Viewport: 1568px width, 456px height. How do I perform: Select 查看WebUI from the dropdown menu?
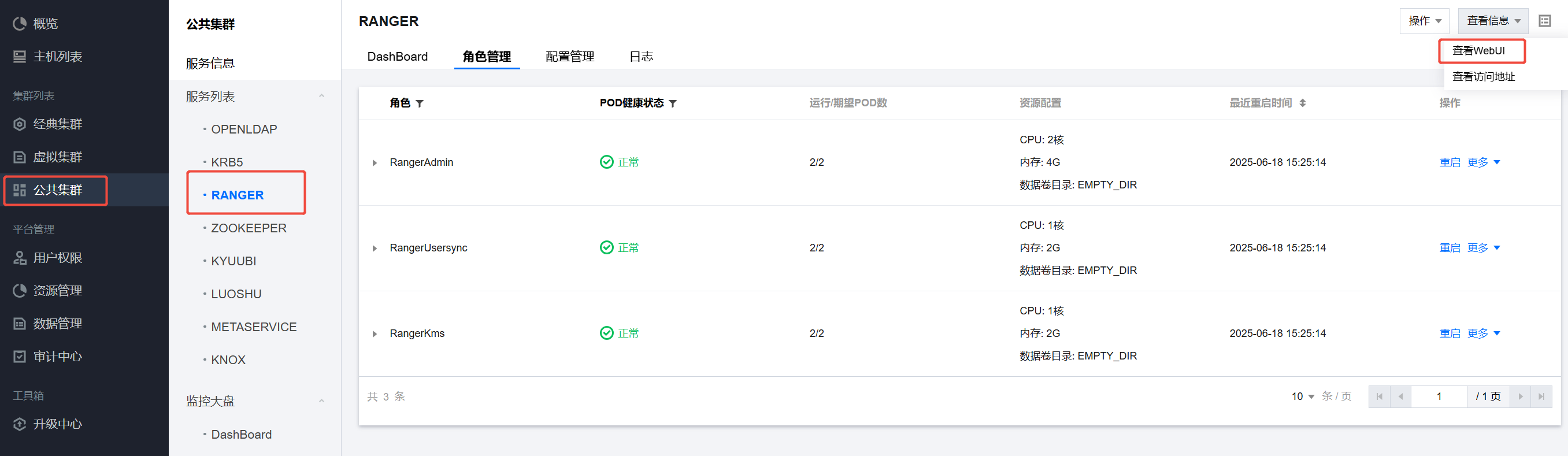pyautogui.click(x=1478, y=50)
